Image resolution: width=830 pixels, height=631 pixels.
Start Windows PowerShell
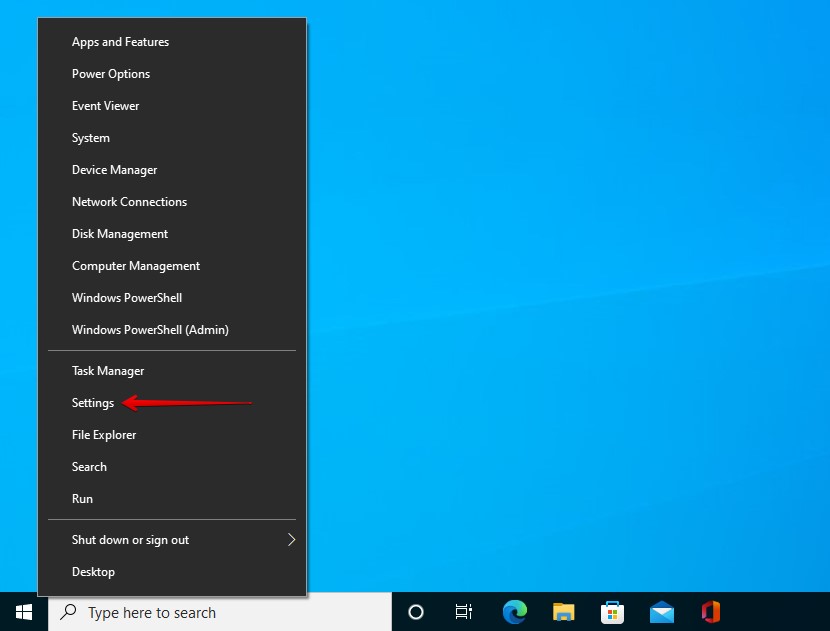(172, 298)
